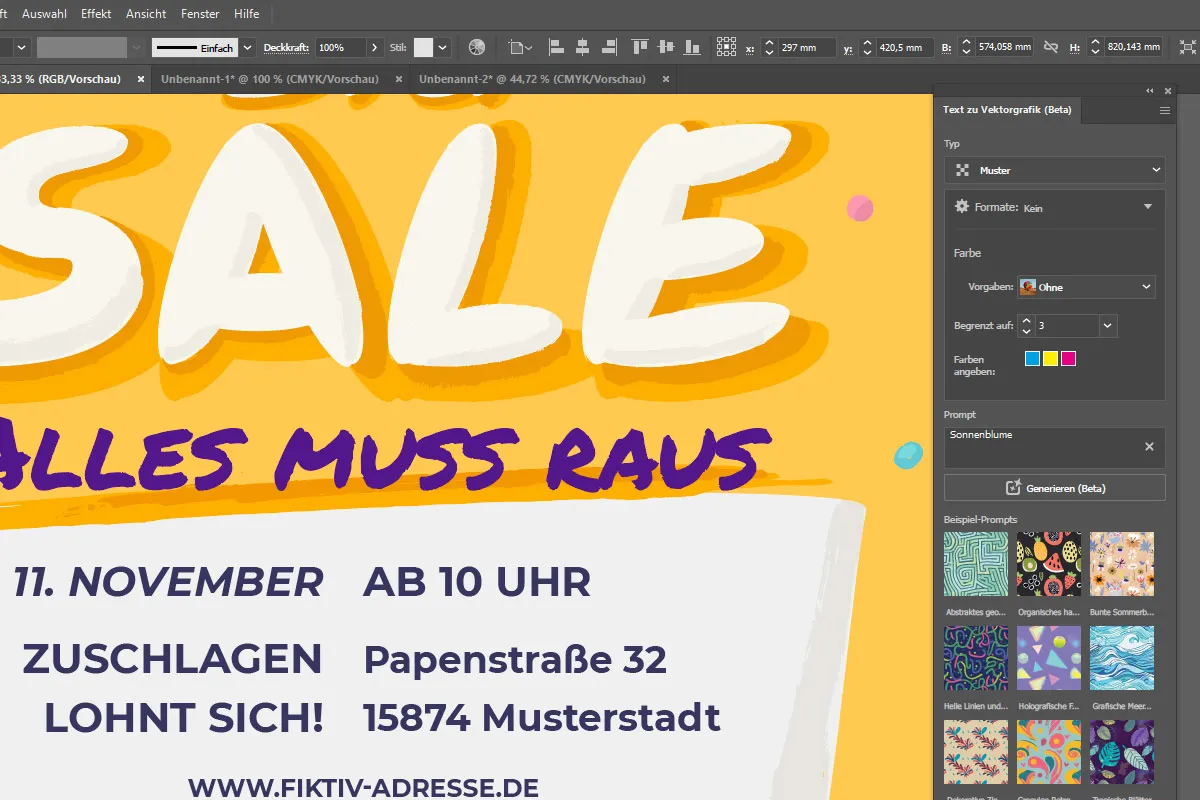1200x800 pixels.
Task: Click vertical align center icon
Action: [x=666, y=47]
